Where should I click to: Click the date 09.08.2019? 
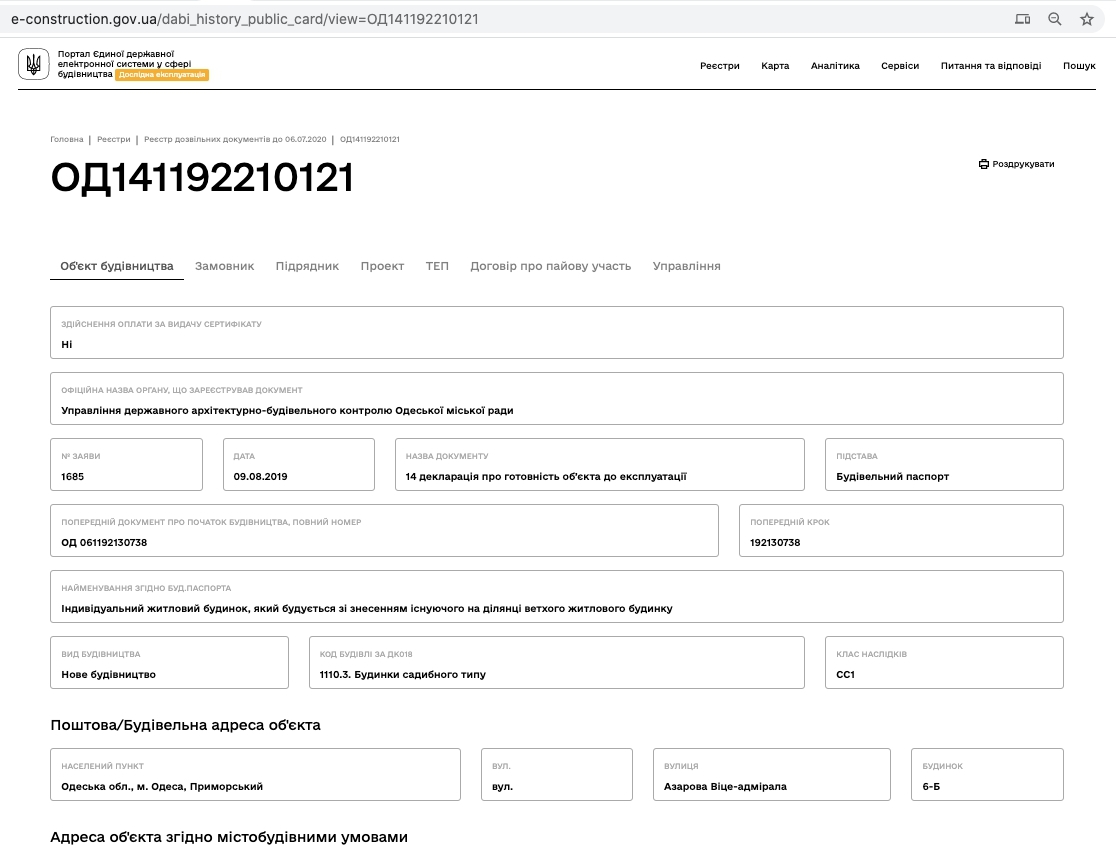pyautogui.click(x=260, y=477)
